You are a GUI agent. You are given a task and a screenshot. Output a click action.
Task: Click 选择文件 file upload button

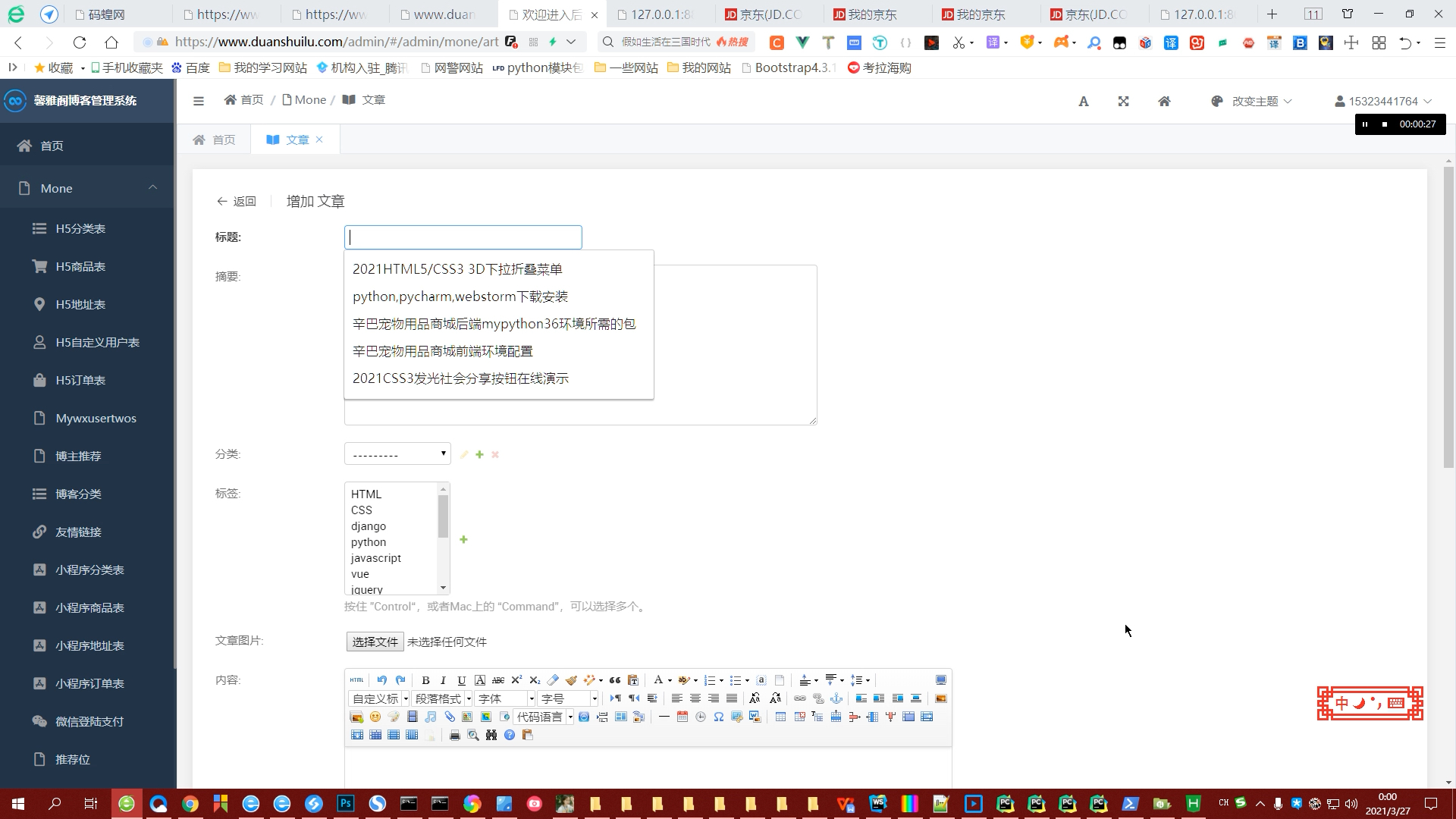click(375, 642)
